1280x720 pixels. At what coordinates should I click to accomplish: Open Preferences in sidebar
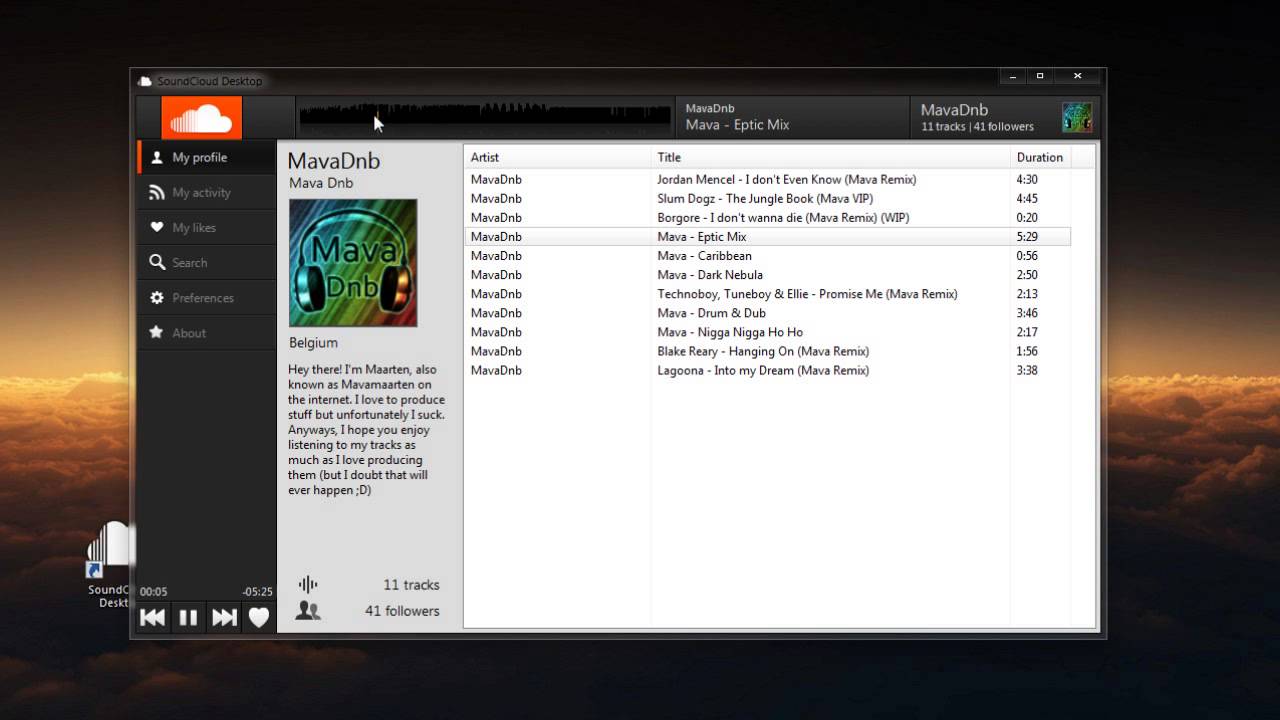tap(206, 297)
